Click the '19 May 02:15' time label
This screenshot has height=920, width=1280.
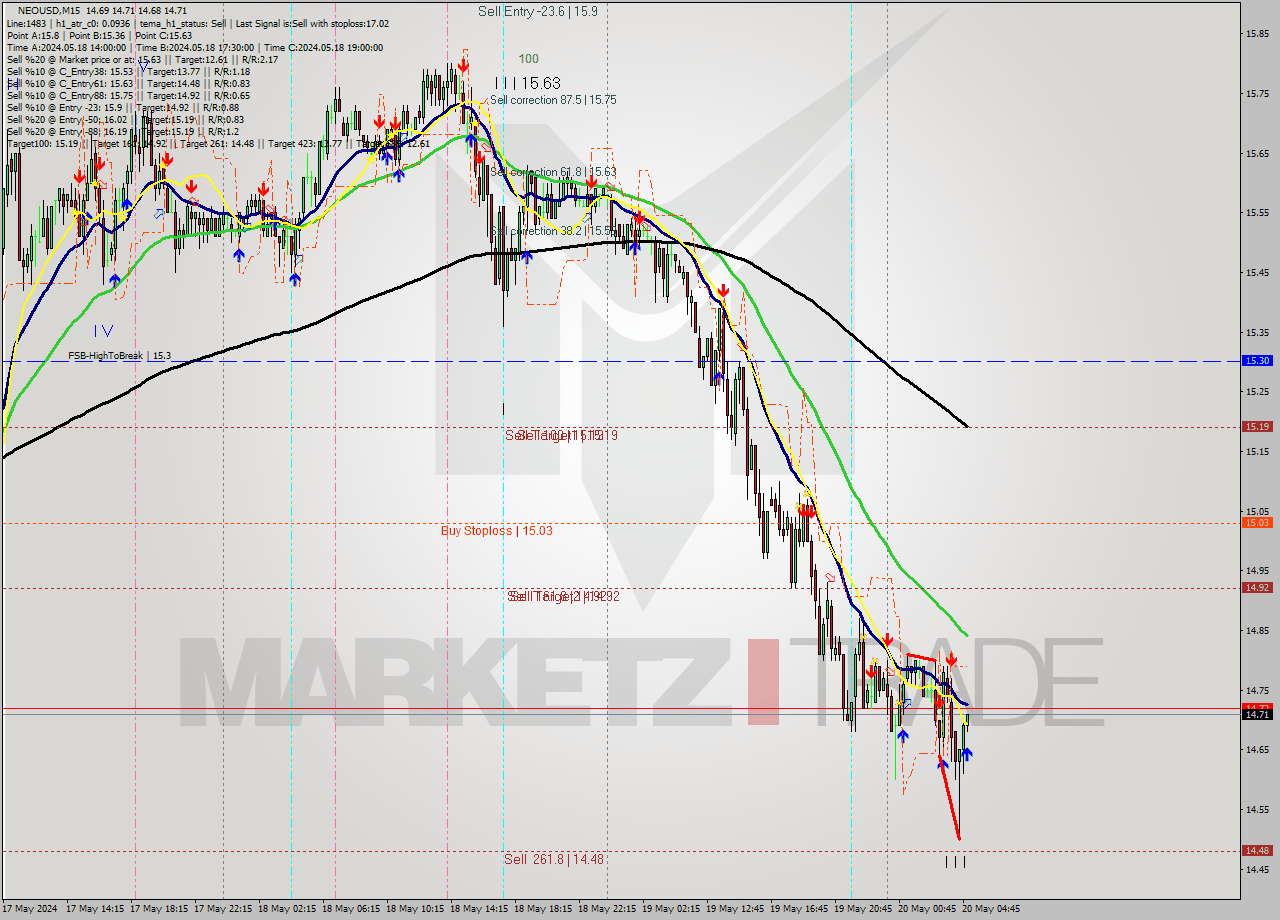click(x=673, y=909)
